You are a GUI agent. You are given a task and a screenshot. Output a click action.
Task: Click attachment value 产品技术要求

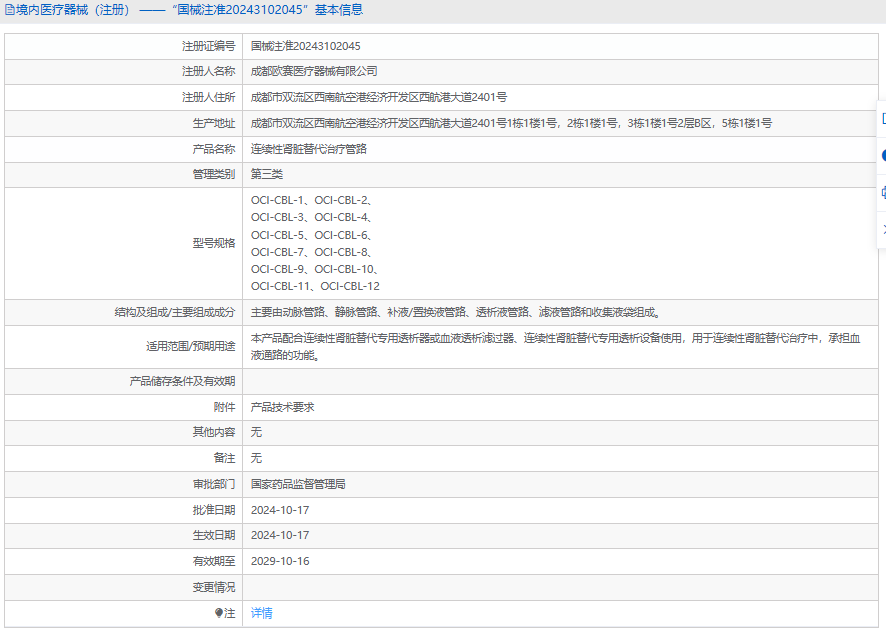point(283,407)
